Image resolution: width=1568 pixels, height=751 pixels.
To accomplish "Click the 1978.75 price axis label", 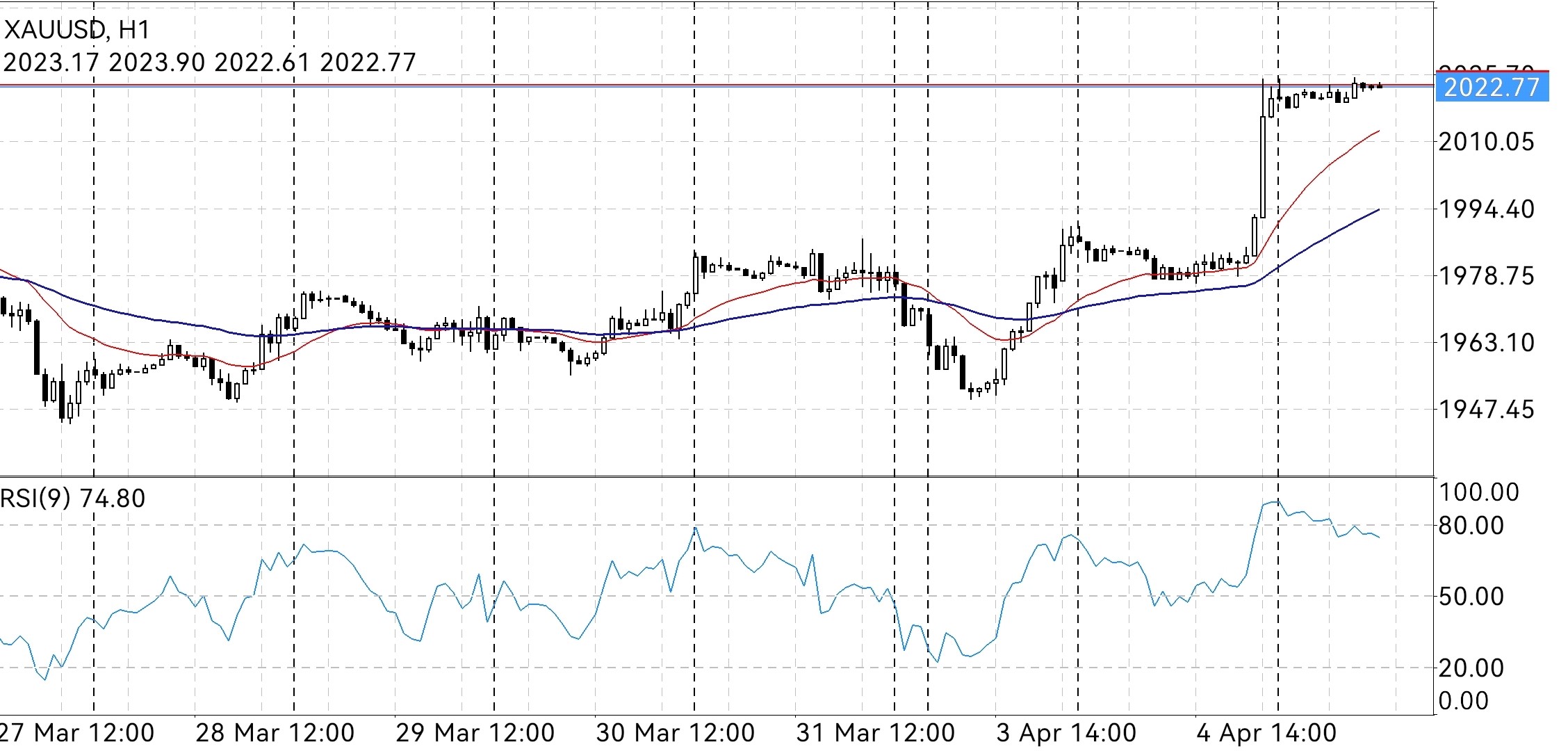I will pyautogui.click(x=1486, y=276).
